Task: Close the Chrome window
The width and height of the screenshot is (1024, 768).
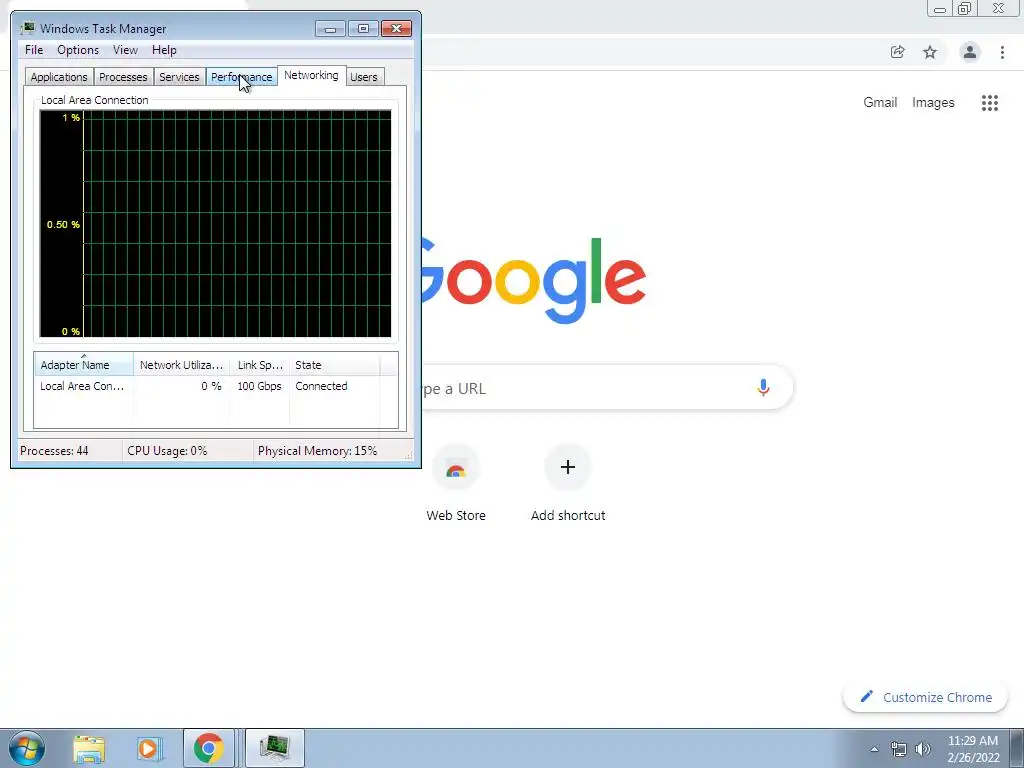Action: pos(999,9)
